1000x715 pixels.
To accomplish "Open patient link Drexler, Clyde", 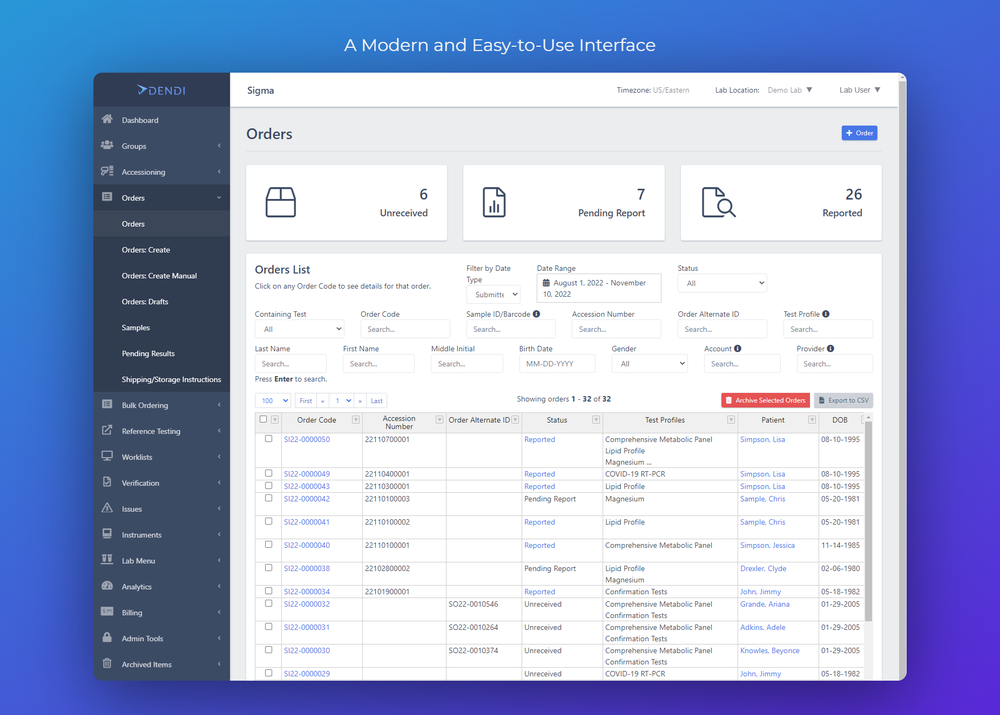I will click(x=763, y=568).
